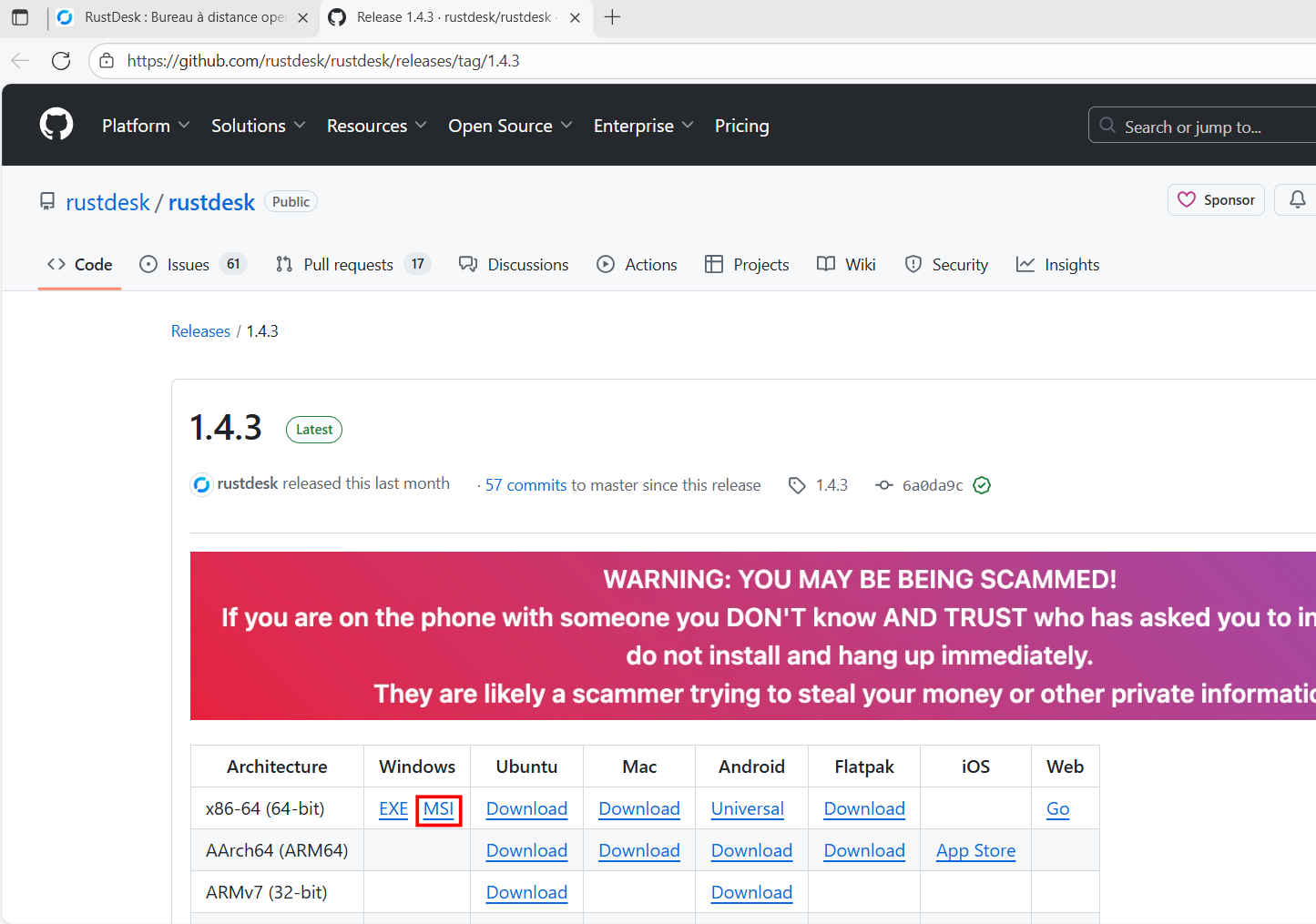The width and height of the screenshot is (1316, 924).
Task: Click the green commit status checkmark
Action: pyautogui.click(x=982, y=485)
